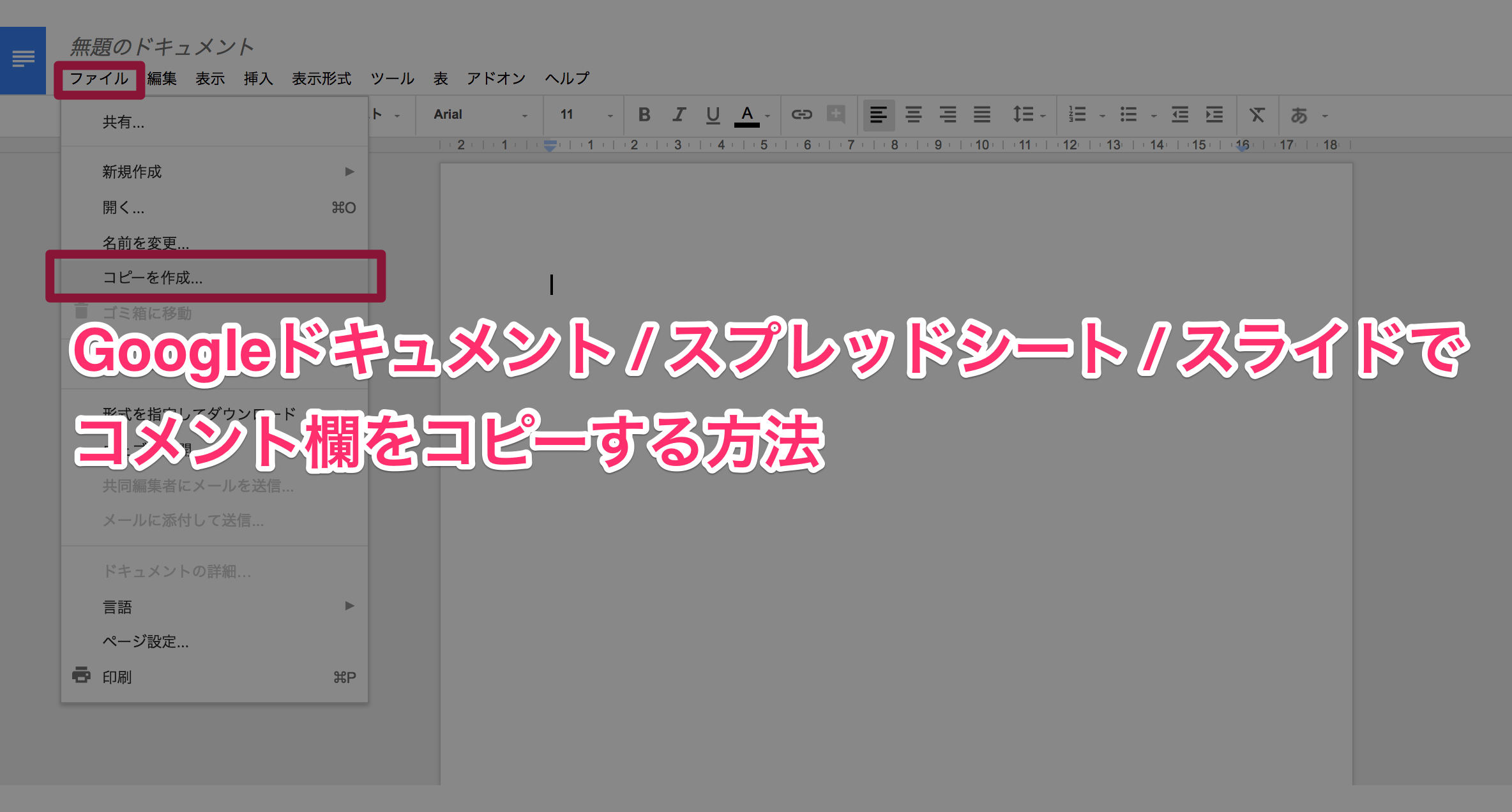Select 共同編集者にメールを送信... entry
This screenshot has height=812, width=1512.
click(x=215, y=486)
